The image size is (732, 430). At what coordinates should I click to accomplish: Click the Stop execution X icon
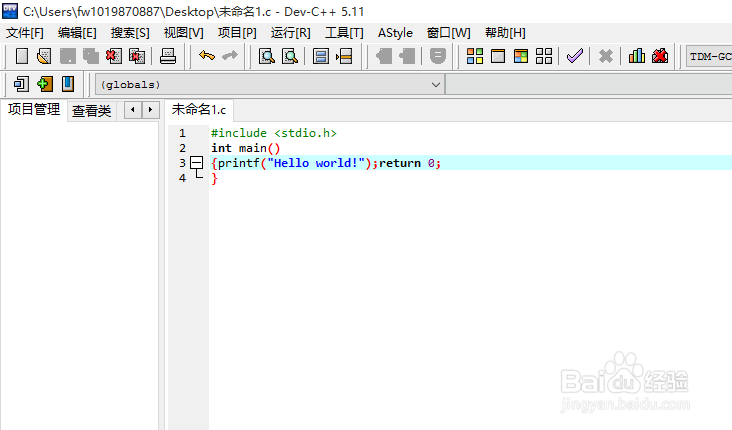coord(605,56)
